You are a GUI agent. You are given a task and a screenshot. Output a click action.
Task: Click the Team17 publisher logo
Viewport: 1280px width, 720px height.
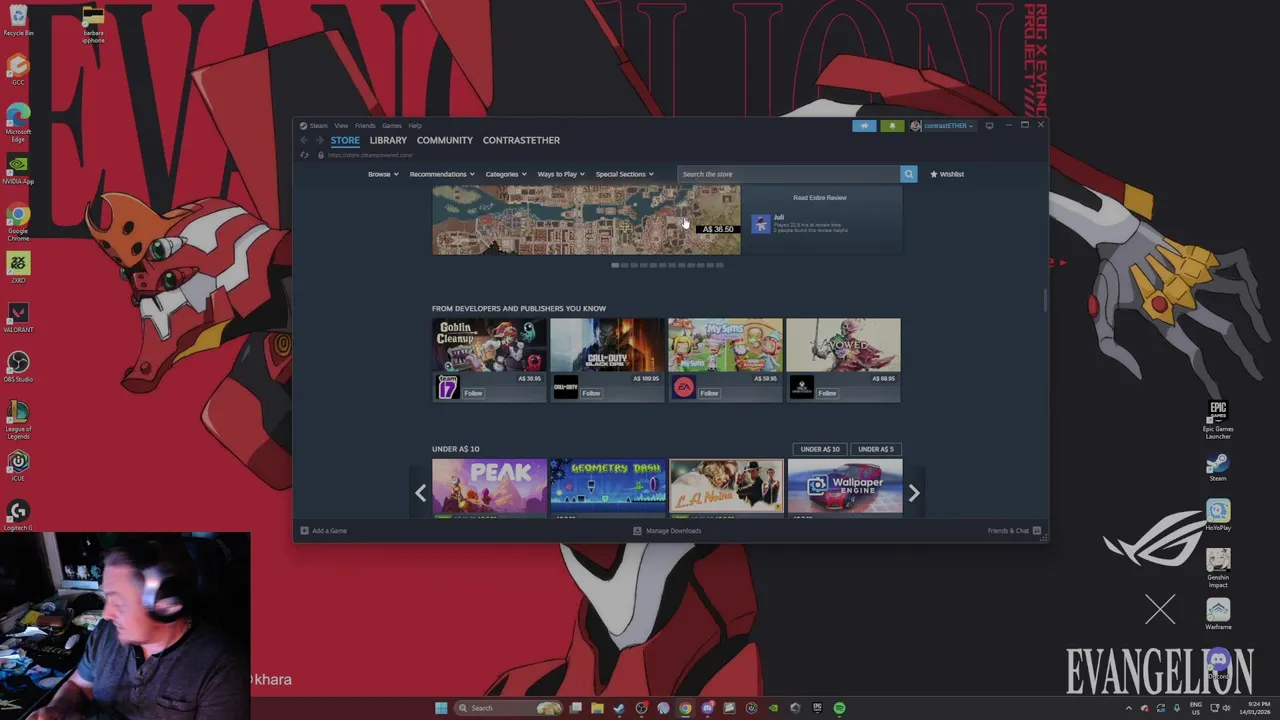(448, 388)
